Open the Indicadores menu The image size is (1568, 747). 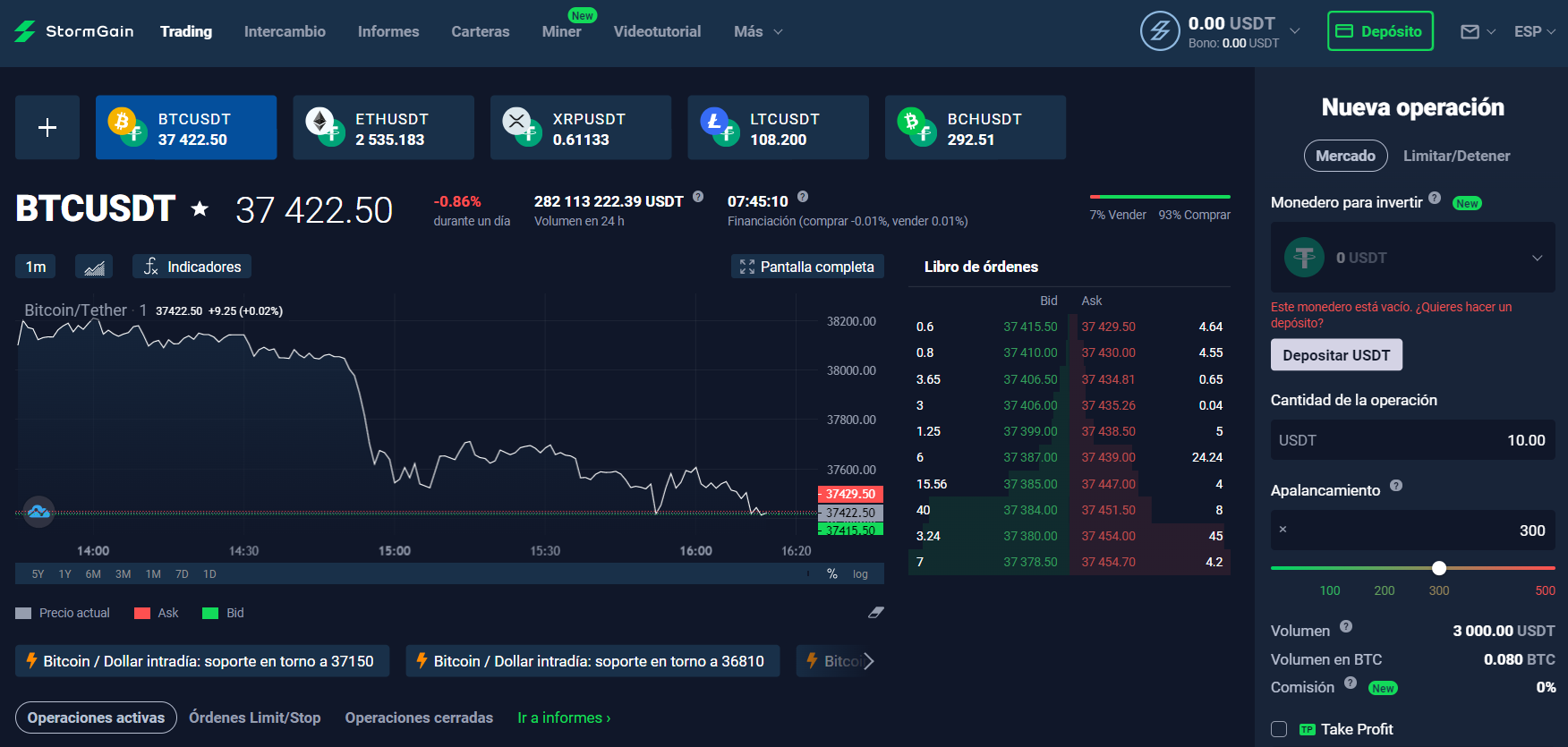(192, 267)
